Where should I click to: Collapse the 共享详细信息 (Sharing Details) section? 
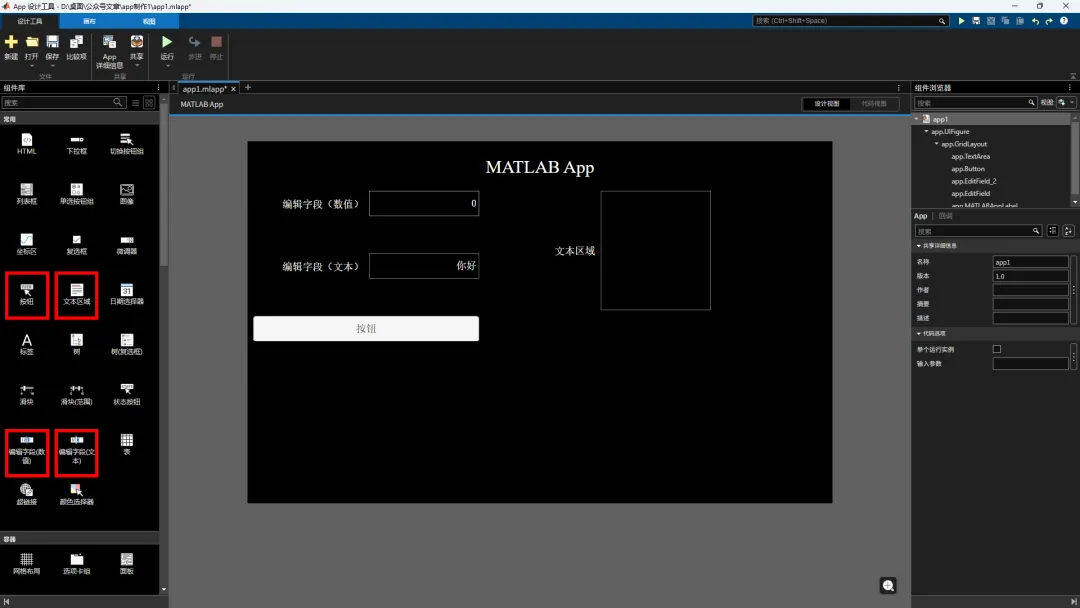(x=919, y=246)
